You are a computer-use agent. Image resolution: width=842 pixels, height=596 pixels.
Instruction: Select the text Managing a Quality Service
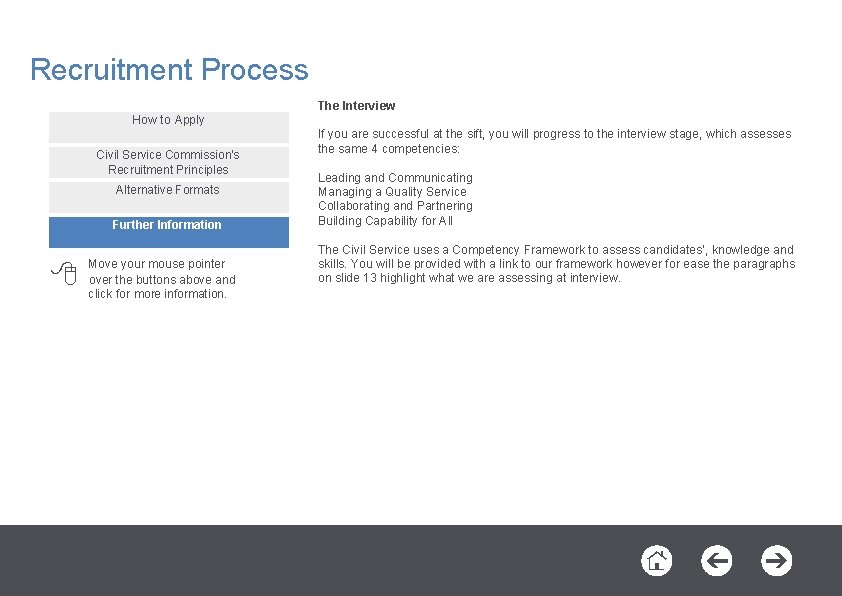392,192
